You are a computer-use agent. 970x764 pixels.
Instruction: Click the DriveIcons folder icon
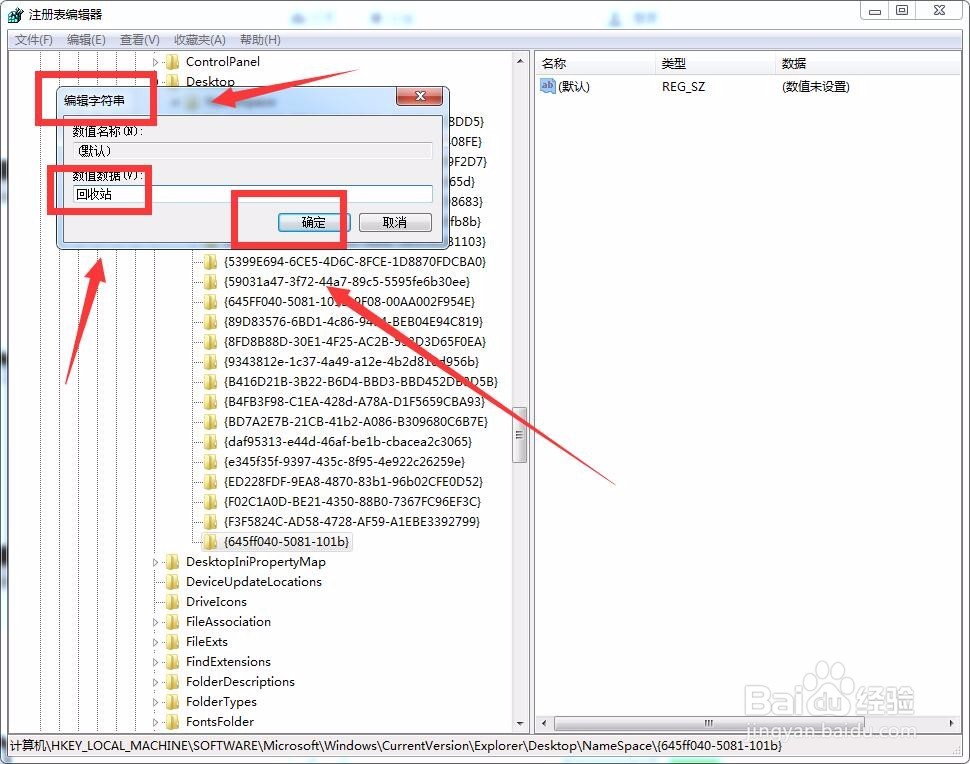[173, 602]
